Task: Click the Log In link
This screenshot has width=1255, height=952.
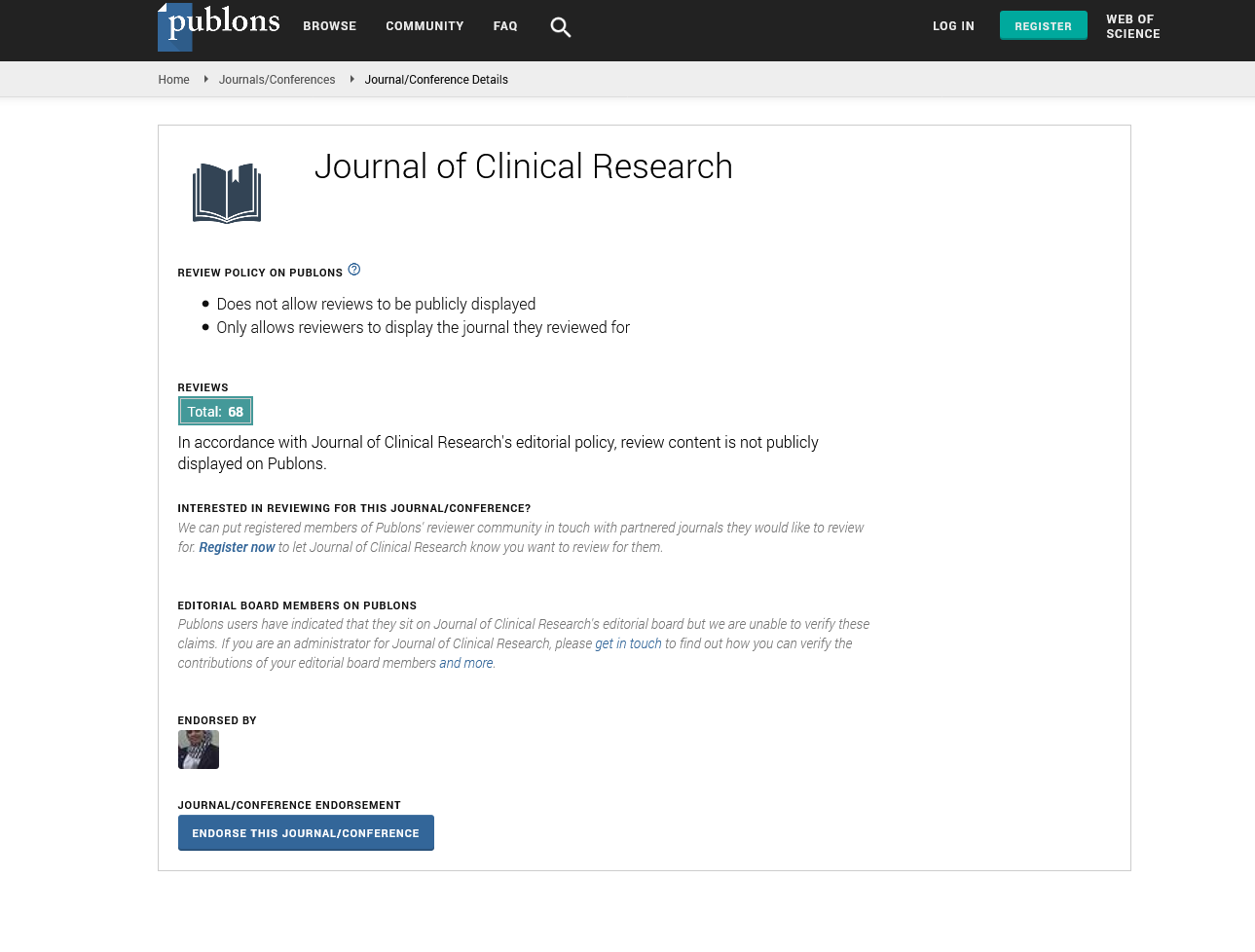Action: [x=953, y=26]
